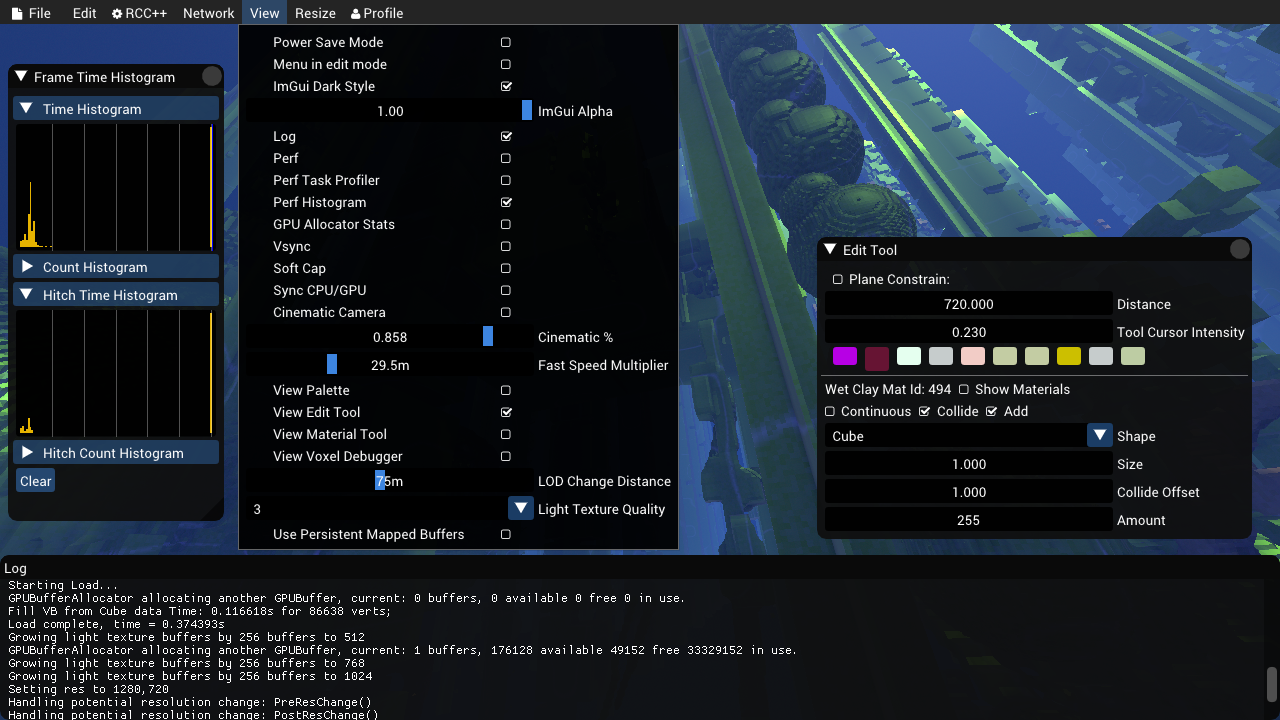Enable Soft Cap option
This screenshot has width=1280, height=720.
click(x=506, y=269)
